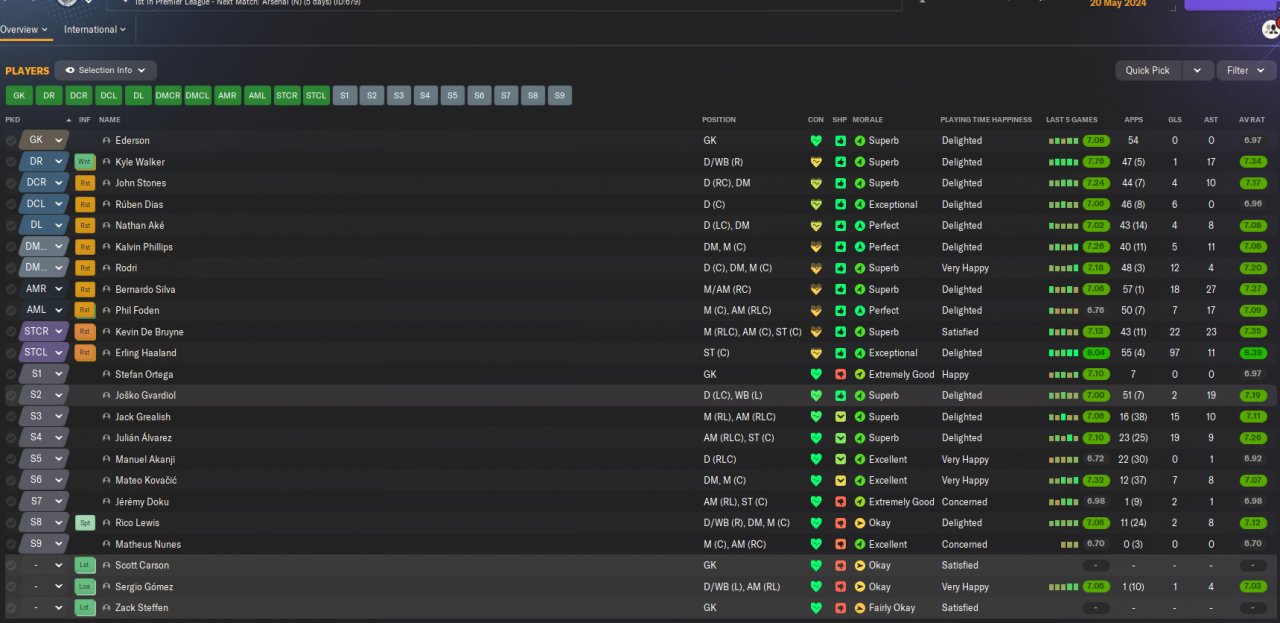Click the Rst badge next to Rodri
This screenshot has width=1280, height=623.
(85, 268)
